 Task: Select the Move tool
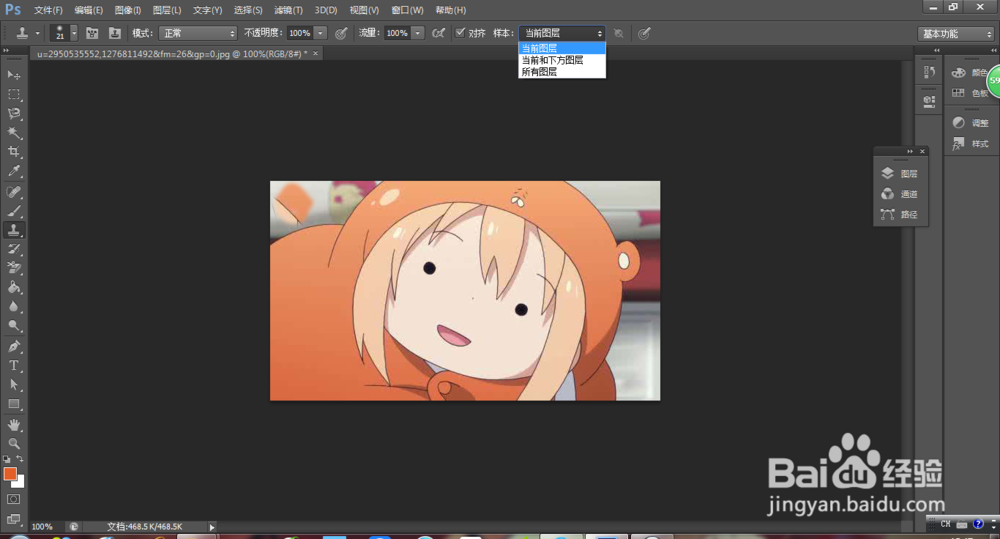point(13,75)
